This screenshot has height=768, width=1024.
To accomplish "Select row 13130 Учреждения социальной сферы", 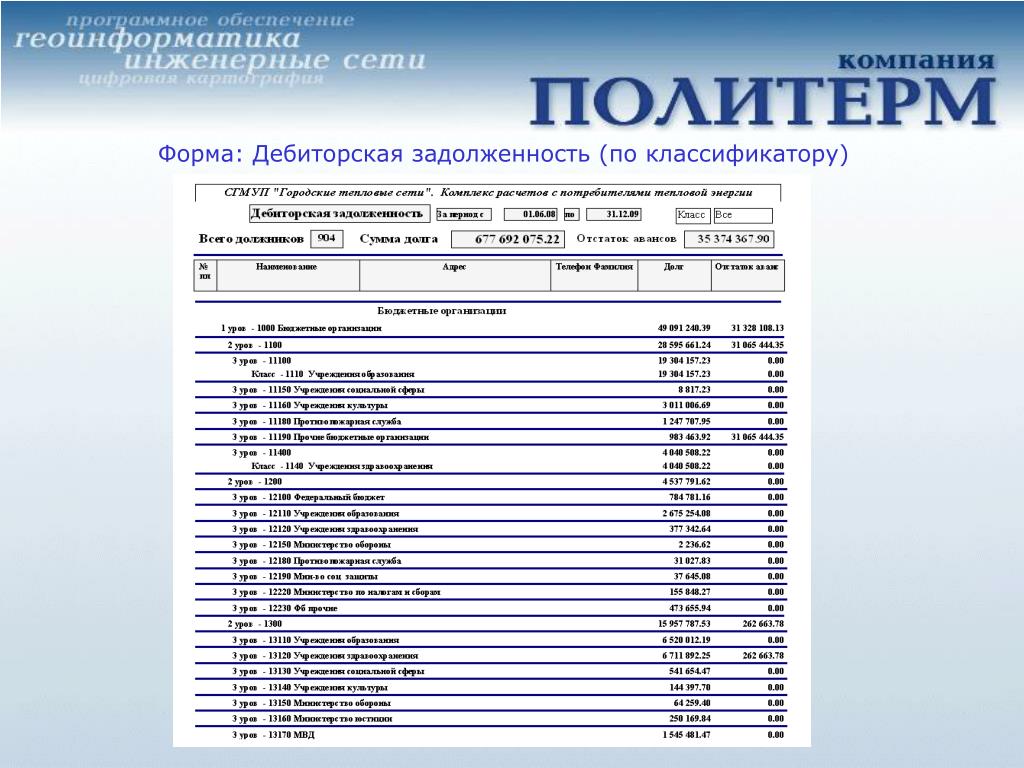I will coord(490,671).
